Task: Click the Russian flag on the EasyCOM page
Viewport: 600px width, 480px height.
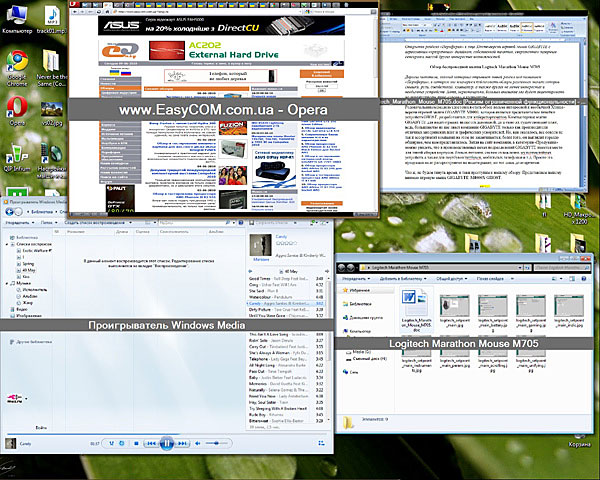Action: pyautogui.click(x=126, y=72)
